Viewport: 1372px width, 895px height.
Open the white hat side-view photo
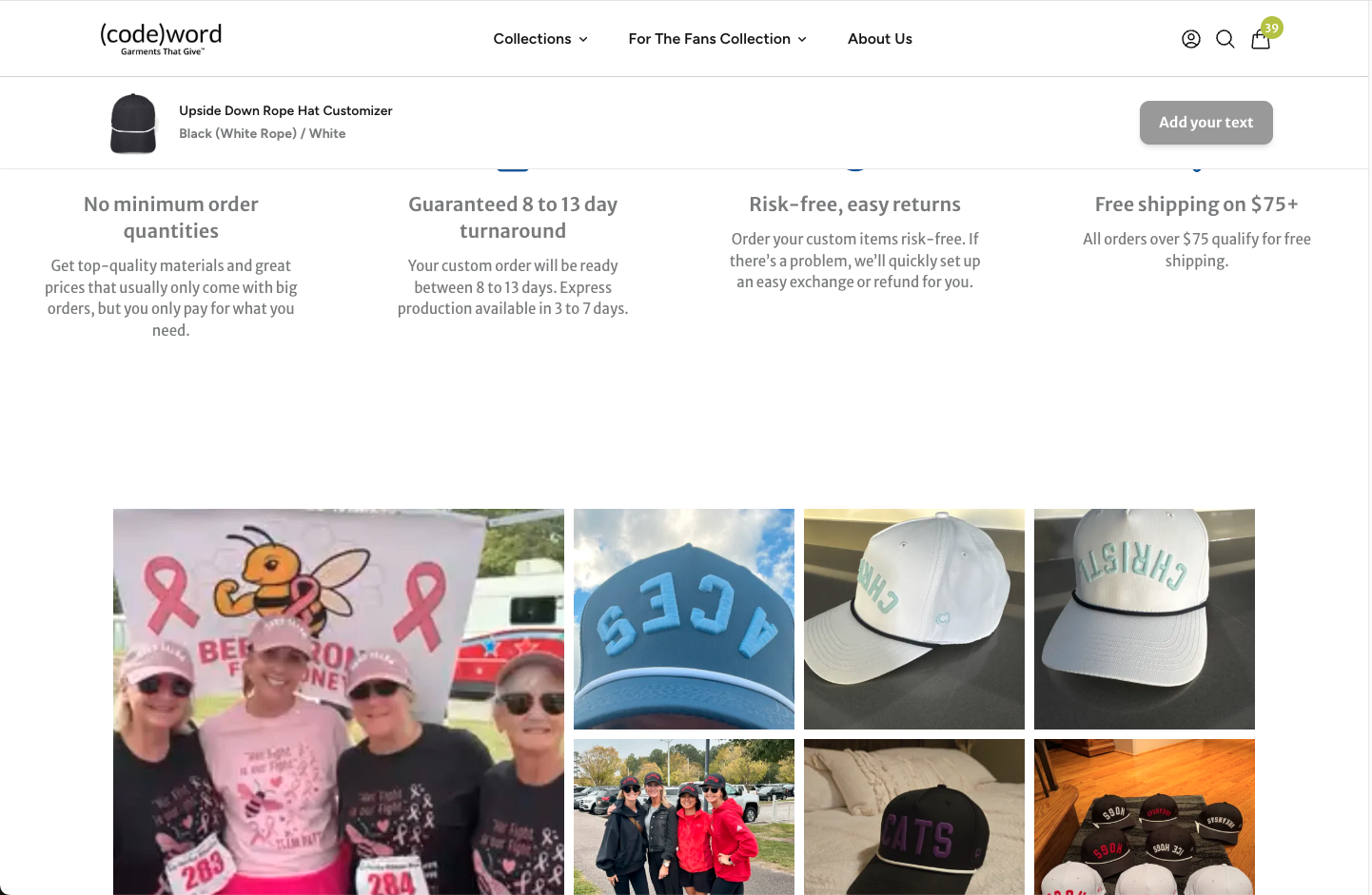pos(914,619)
